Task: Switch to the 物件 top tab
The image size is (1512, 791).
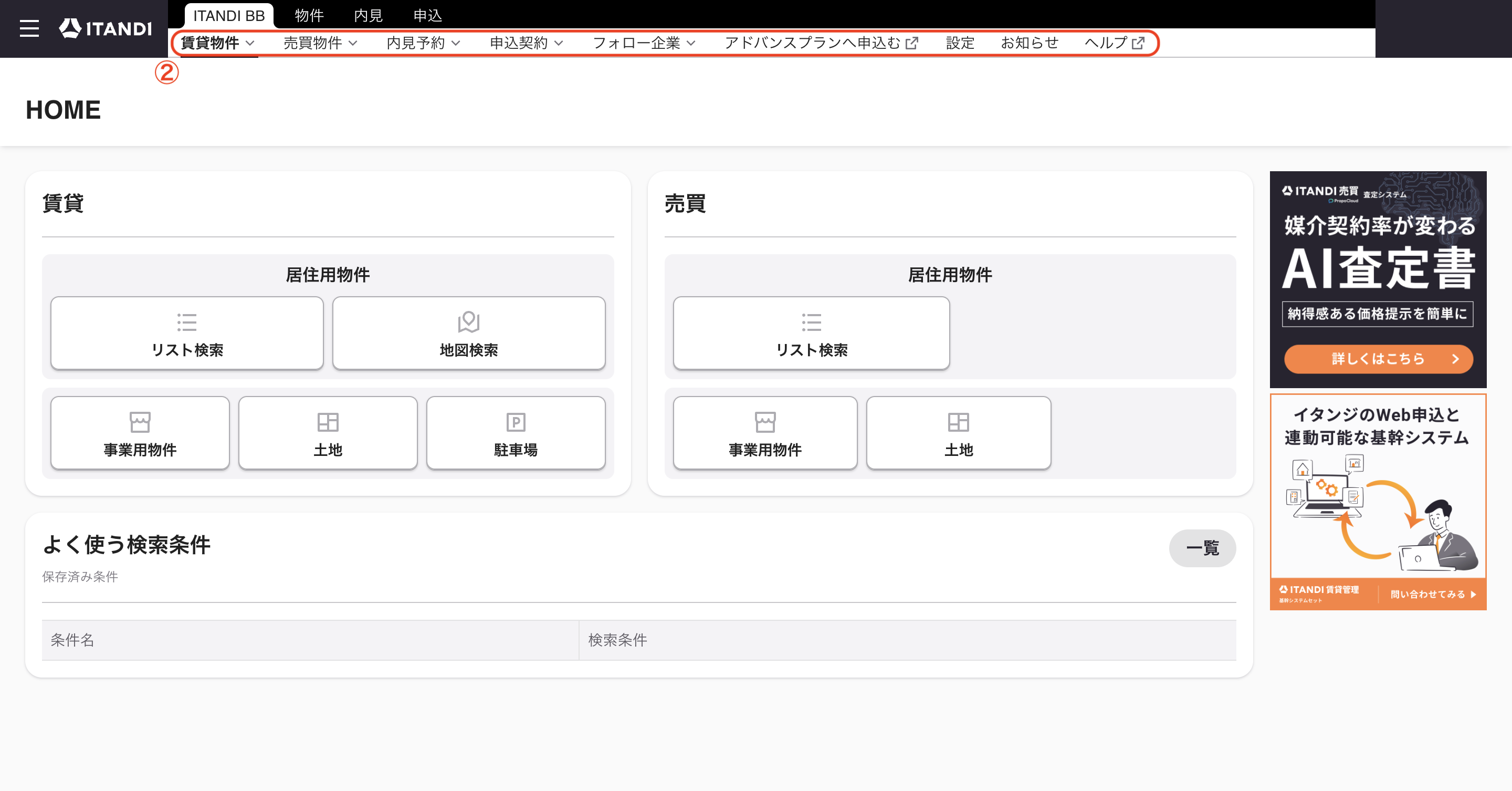Action: (309, 16)
